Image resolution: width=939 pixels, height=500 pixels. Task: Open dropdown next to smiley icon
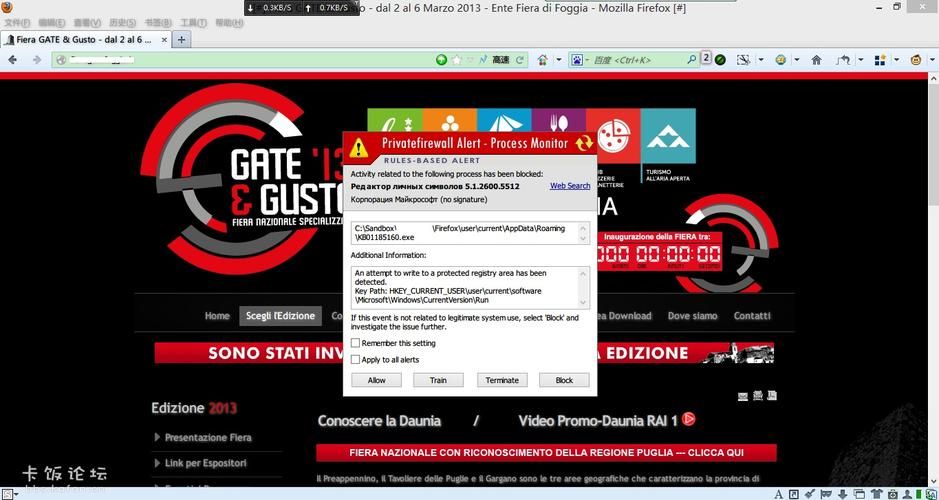click(797, 60)
